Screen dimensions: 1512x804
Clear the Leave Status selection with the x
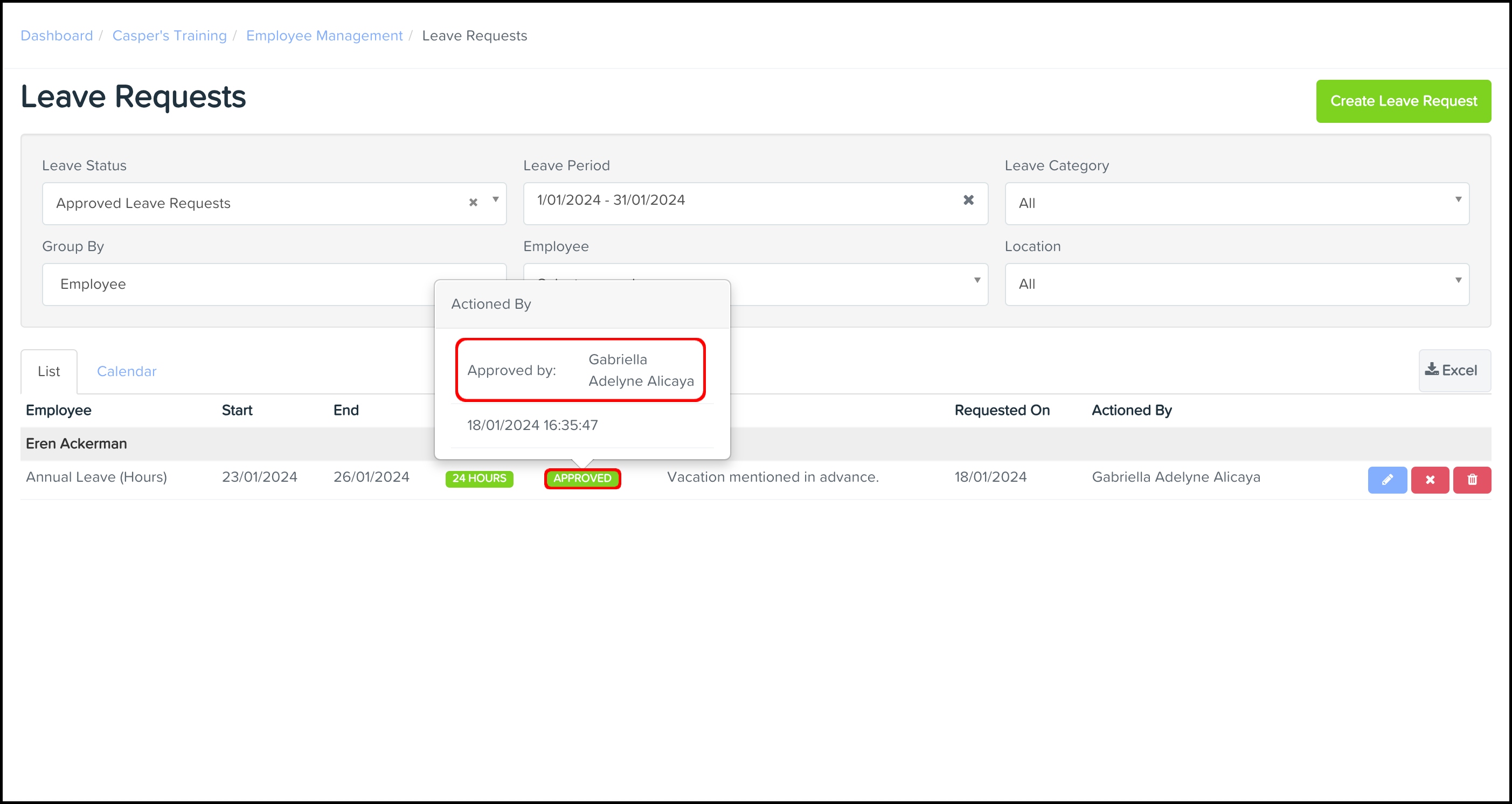pos(473,203)
